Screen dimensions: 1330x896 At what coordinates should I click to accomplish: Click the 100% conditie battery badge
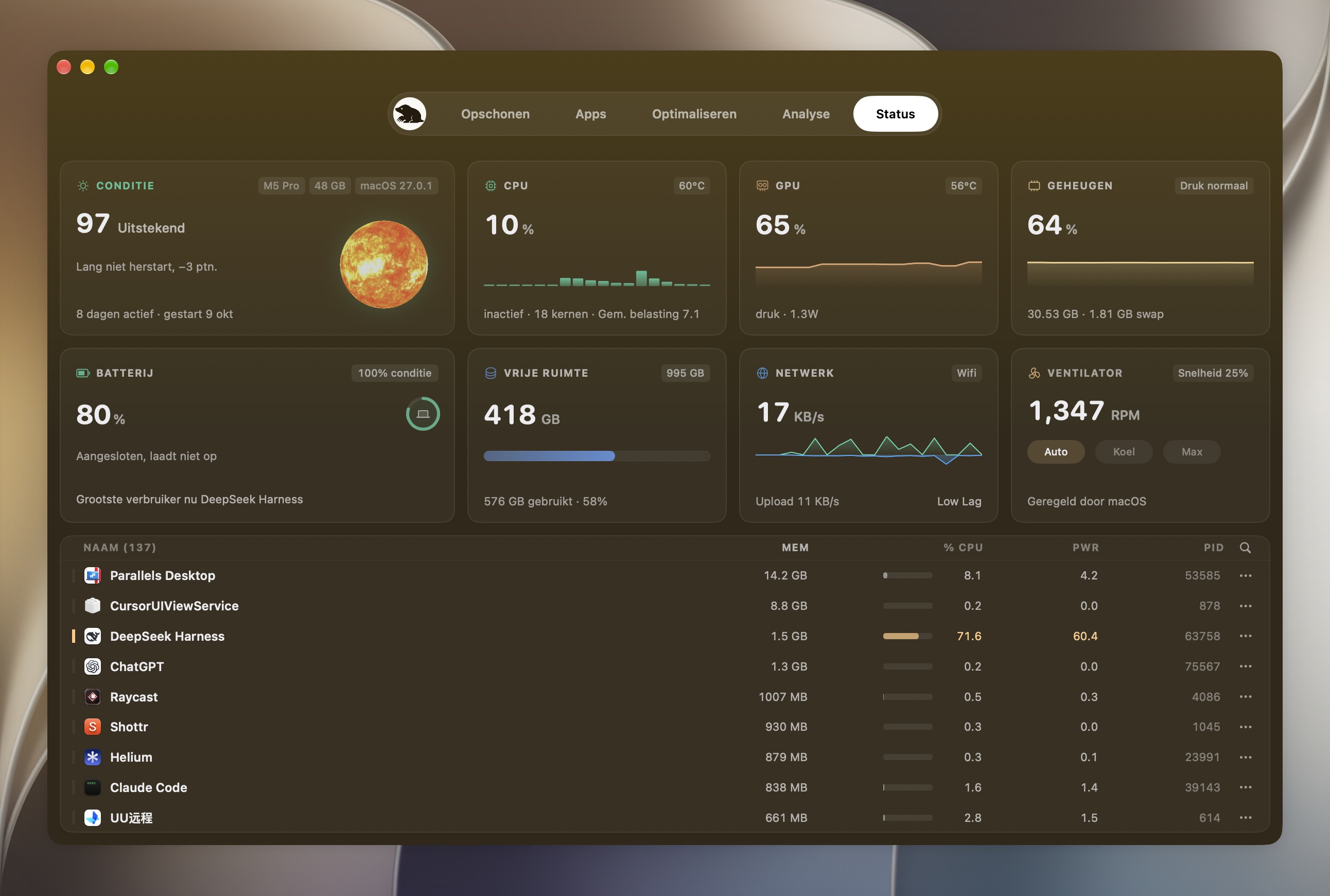394,373
